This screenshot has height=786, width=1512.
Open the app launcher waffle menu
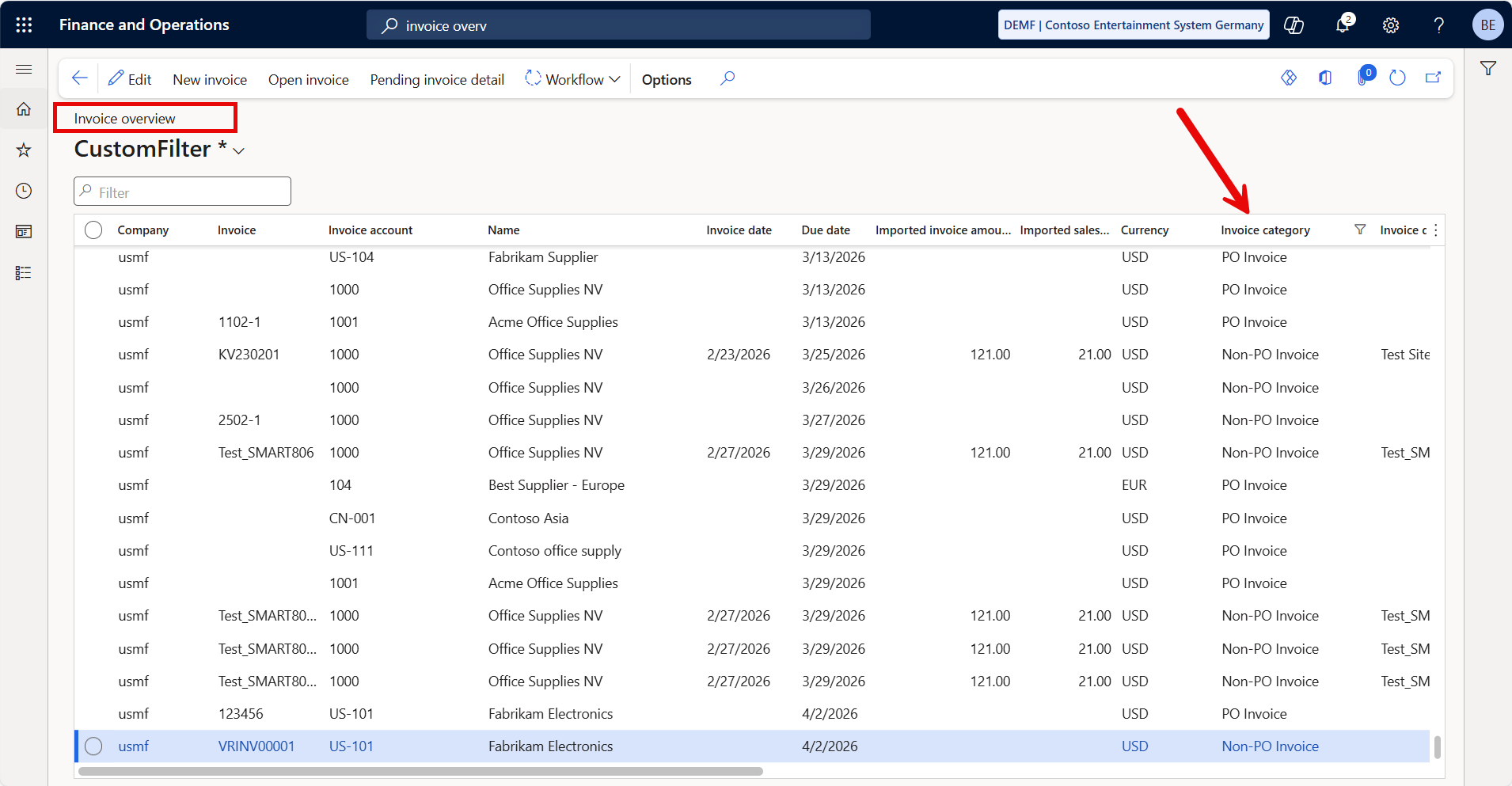point(24,25)
